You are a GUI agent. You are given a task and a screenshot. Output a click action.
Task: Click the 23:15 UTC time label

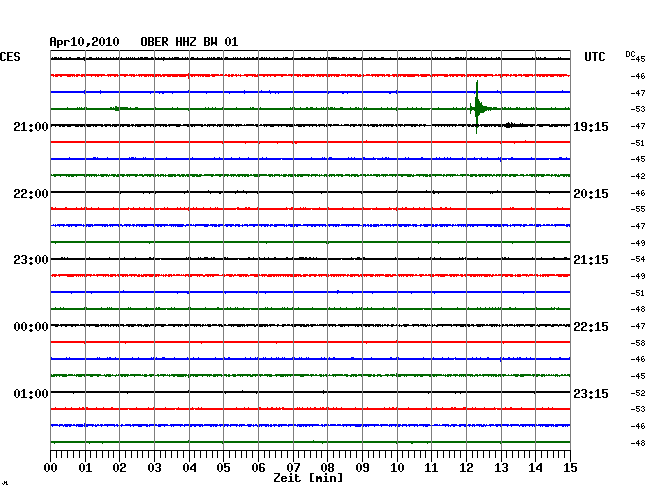(x=591, y=393)
